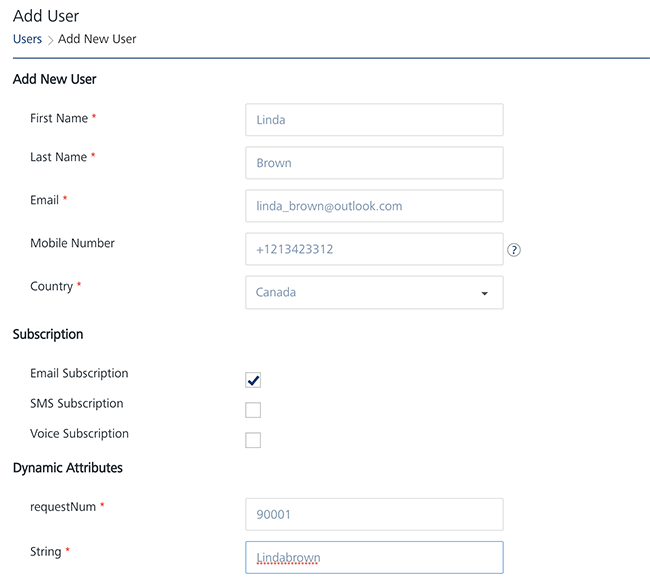Click the breadcrumb chevron separator
Image resolution: width=650 pixels, height=585 pixels.
point(50,40)
